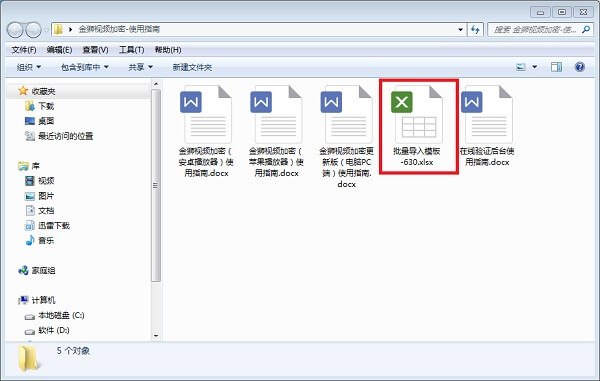Viewport: 600px width, 381px height.
Task: Click the homegroup icon beside 家庭组
Action: tap(23, 270)
